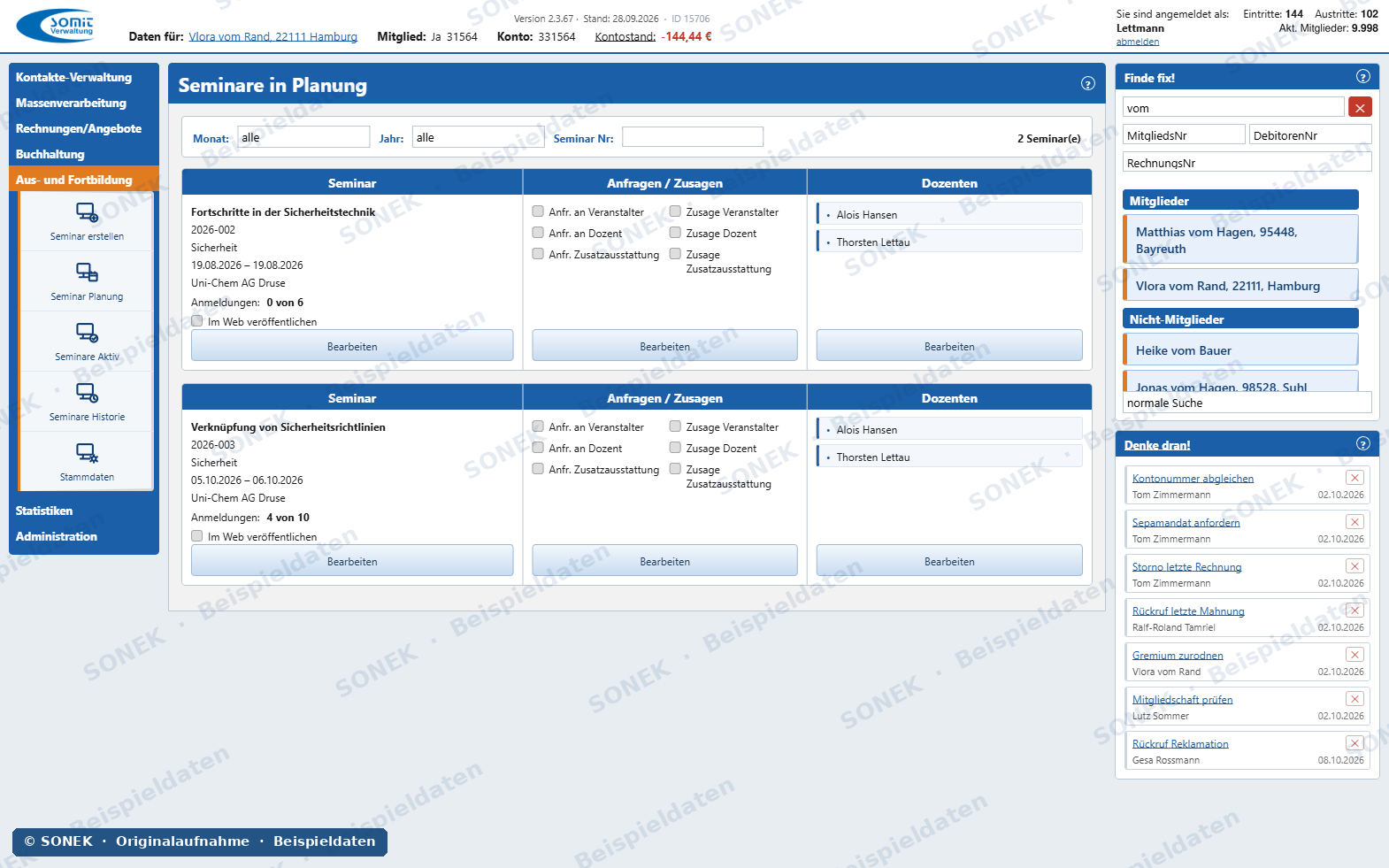Toggle Zusage Dozent for seminar 2026-002

coord(675,233)
